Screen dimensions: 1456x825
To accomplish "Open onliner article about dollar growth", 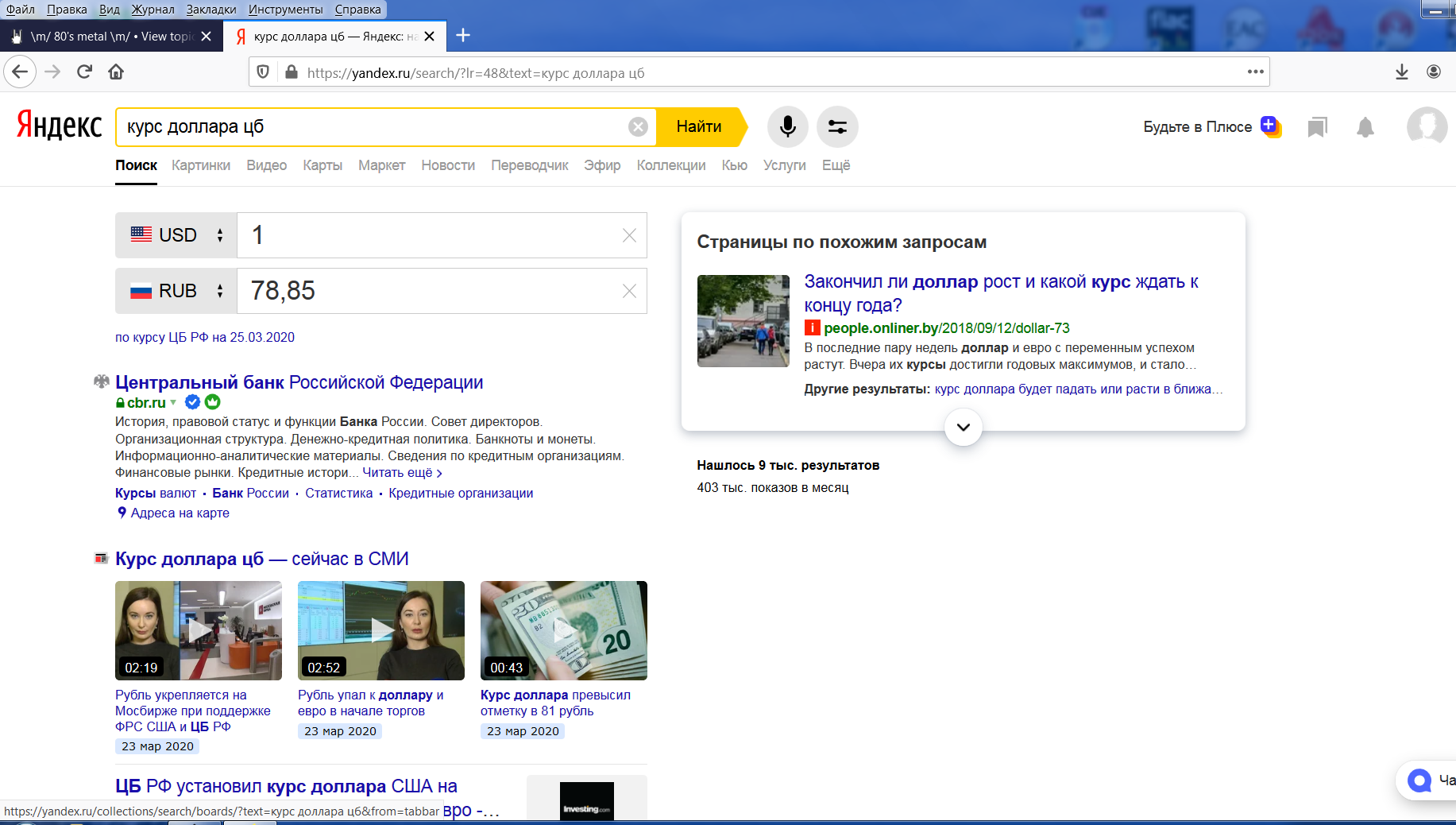I will click(1001, 293).
